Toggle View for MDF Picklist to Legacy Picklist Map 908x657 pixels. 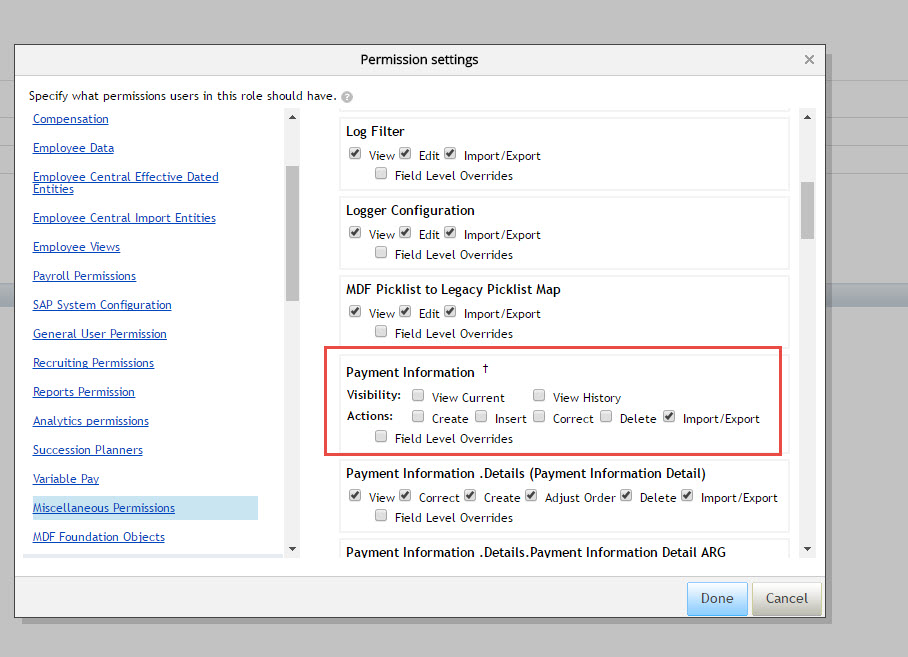355,311
